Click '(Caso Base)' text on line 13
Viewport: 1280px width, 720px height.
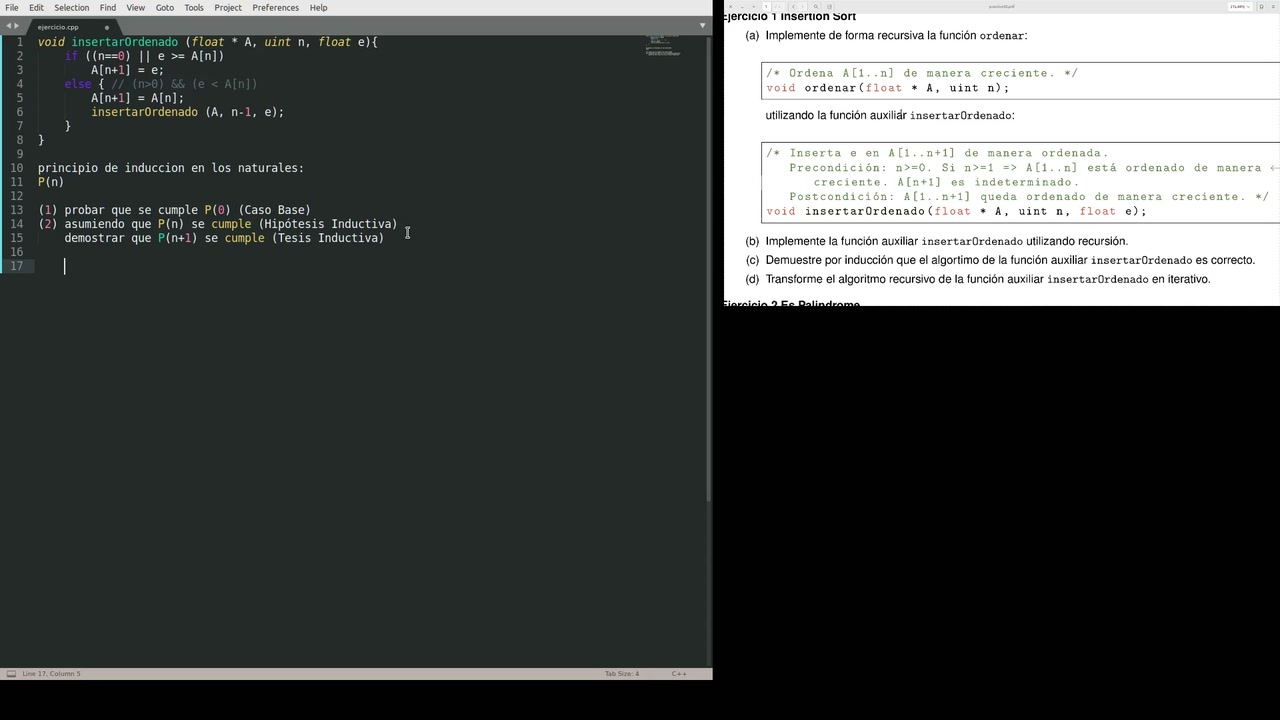274,210
